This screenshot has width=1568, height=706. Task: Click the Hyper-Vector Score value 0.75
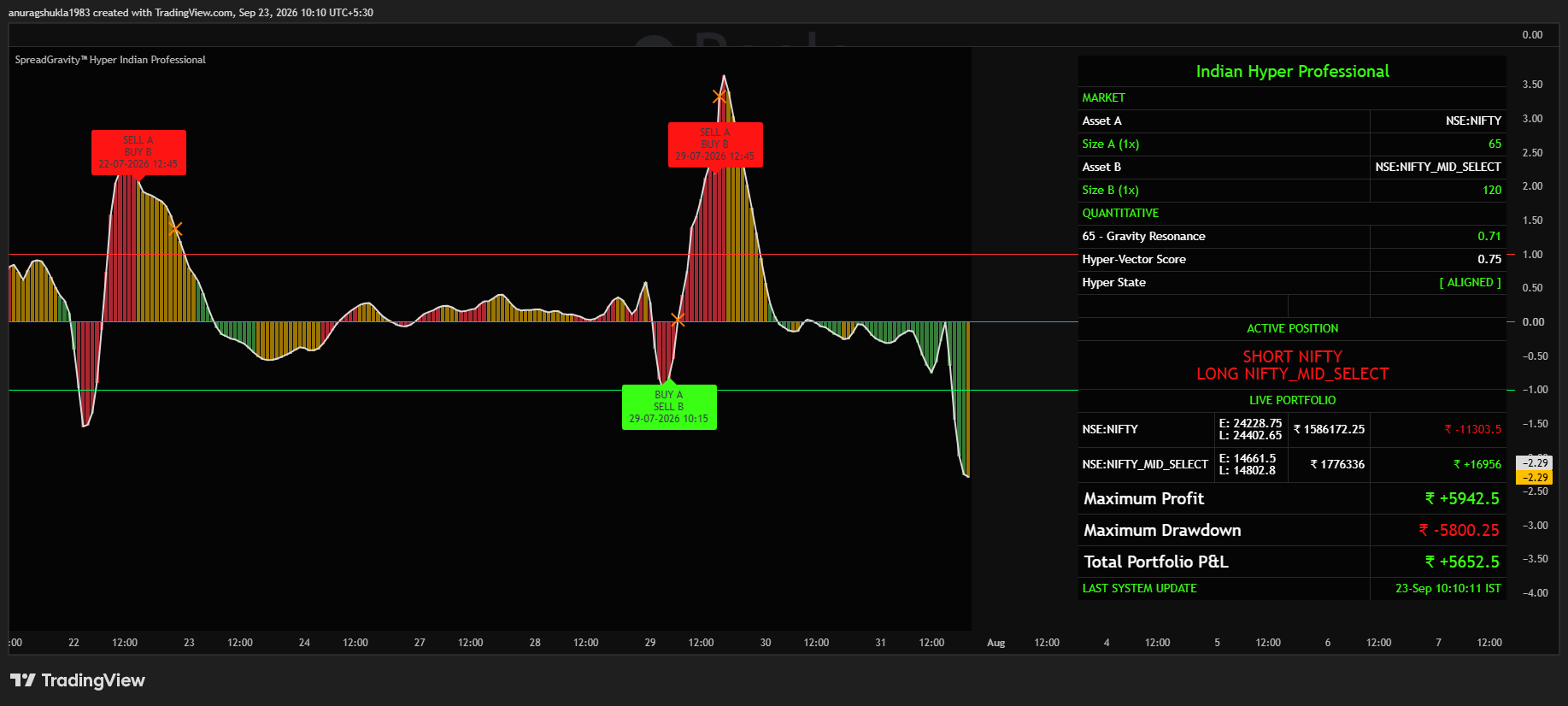[1489, 259]
